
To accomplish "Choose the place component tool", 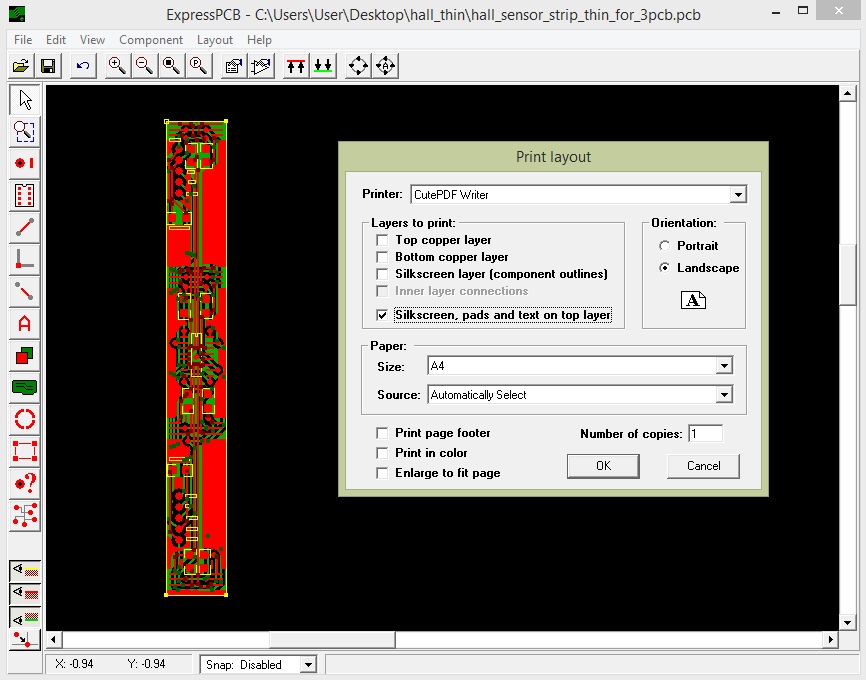I will 24,195.
